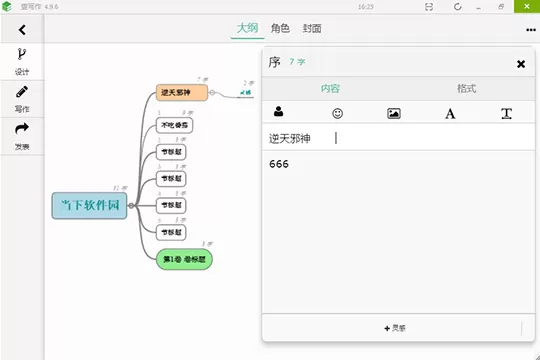Screen dimensions: 540x360
Task: Click the screen capture icon in title bar
Action: pyautogui.click(x=429, y=7)
